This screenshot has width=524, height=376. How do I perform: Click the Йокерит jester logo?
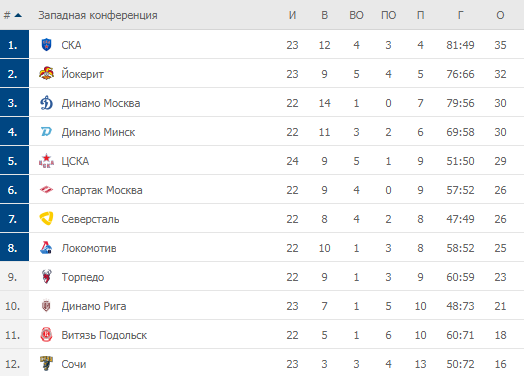pyautogui.click(x=46, y=74)
